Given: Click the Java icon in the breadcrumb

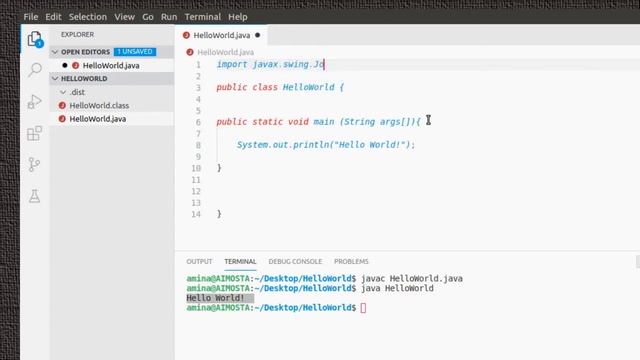Looking at the screenshot, I should coord(190,52).
